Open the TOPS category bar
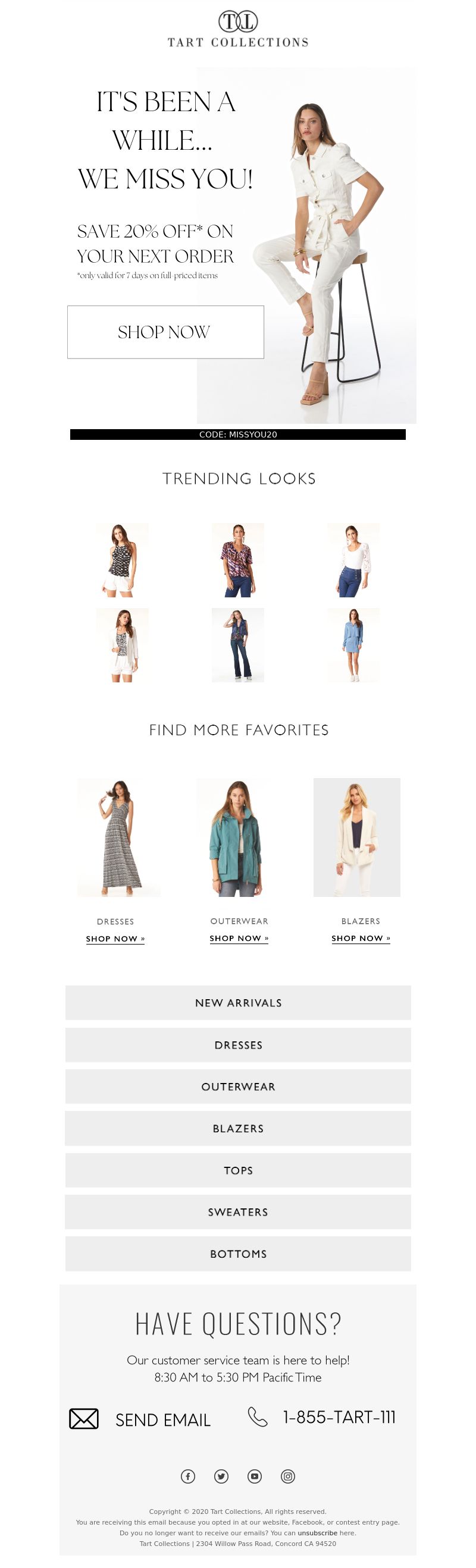This screenshot has width=476, height=1568. point(237,1170)
